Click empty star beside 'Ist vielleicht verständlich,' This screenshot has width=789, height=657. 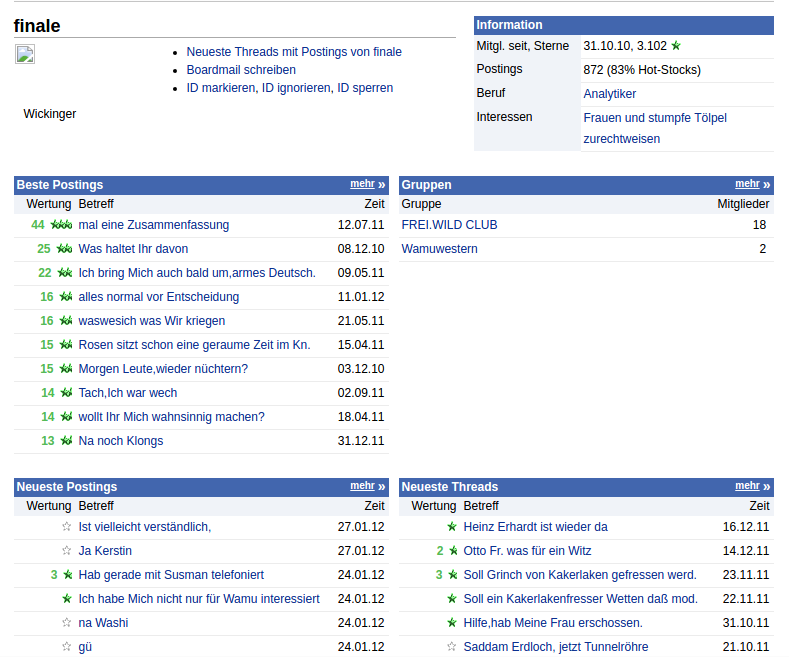click(67, 527)
